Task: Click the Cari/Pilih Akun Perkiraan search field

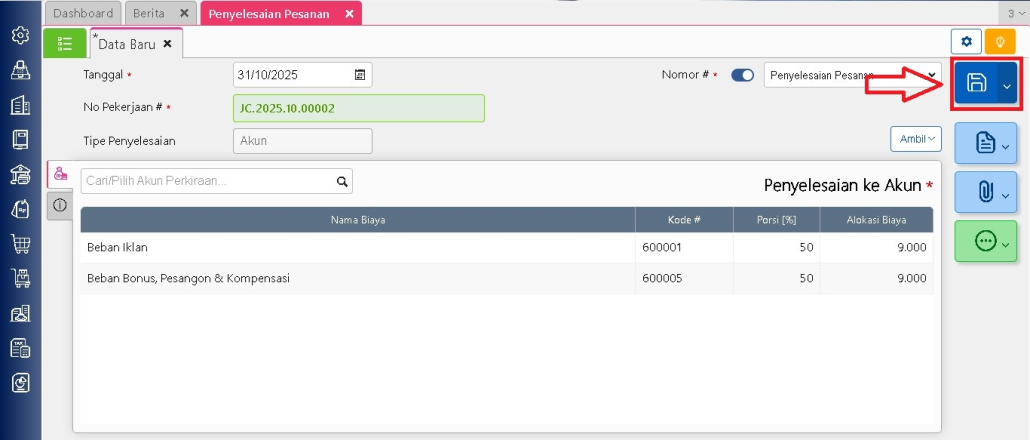Action: [x=207, y=181]
